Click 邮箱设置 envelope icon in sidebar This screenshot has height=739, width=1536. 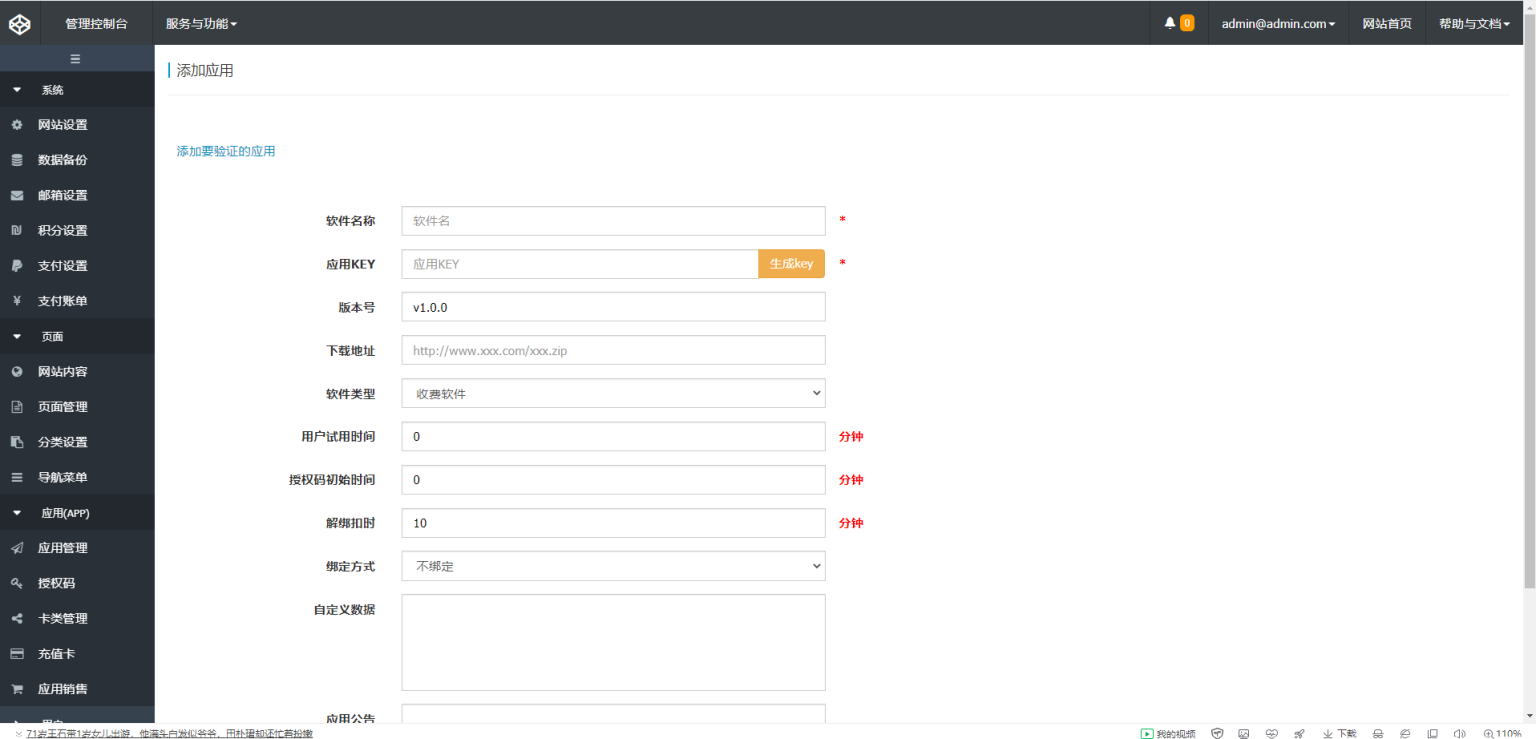[x=17, y=195]
